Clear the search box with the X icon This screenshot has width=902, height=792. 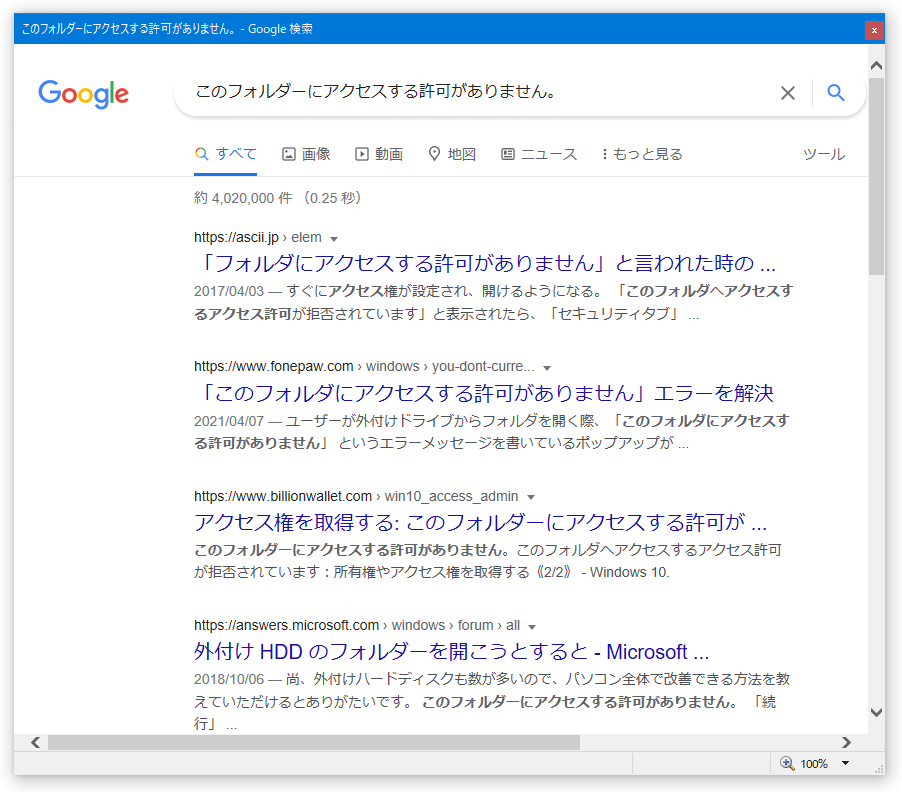(788, 93)
